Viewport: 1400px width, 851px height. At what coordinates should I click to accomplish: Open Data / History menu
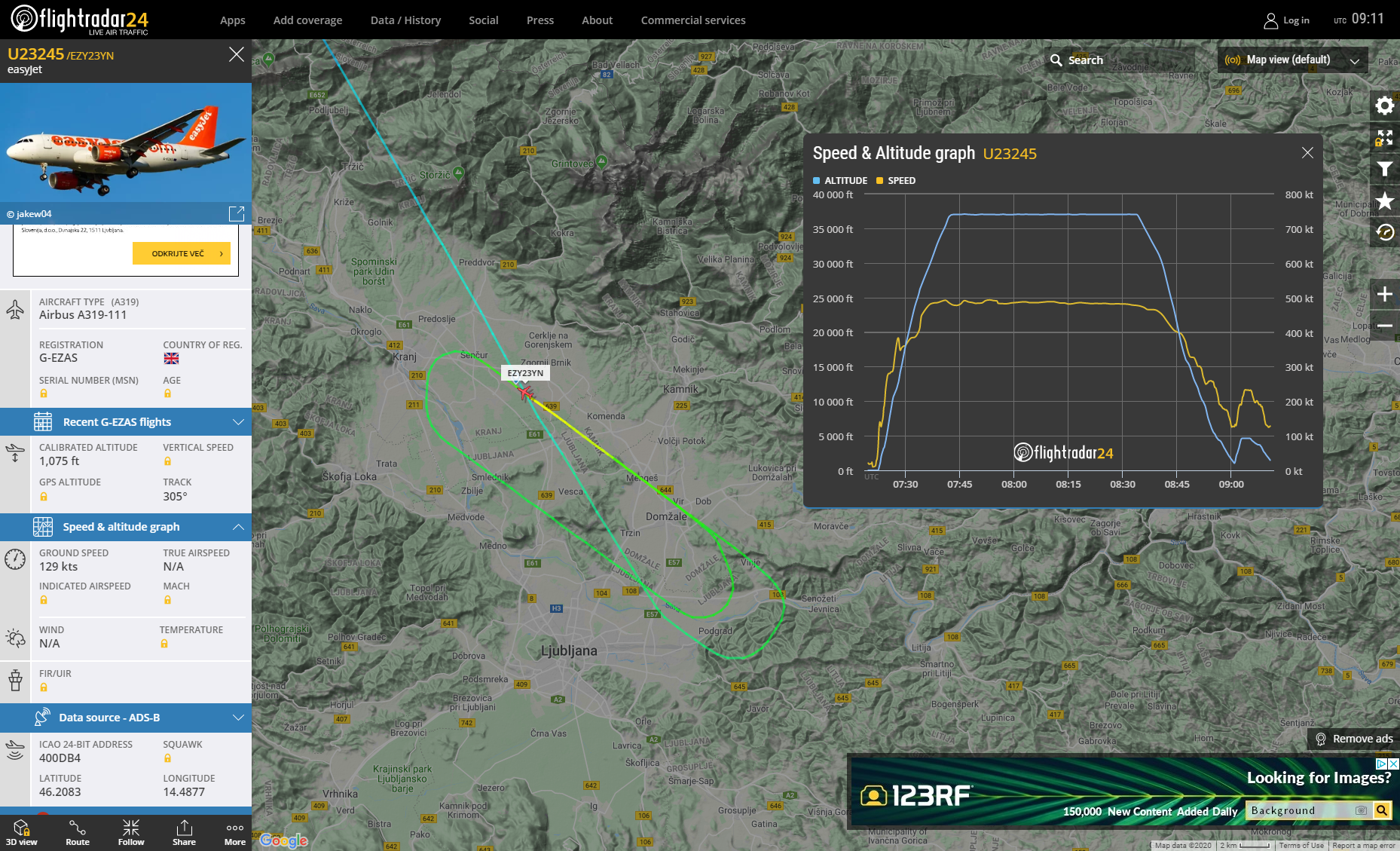tap(405, 20)
